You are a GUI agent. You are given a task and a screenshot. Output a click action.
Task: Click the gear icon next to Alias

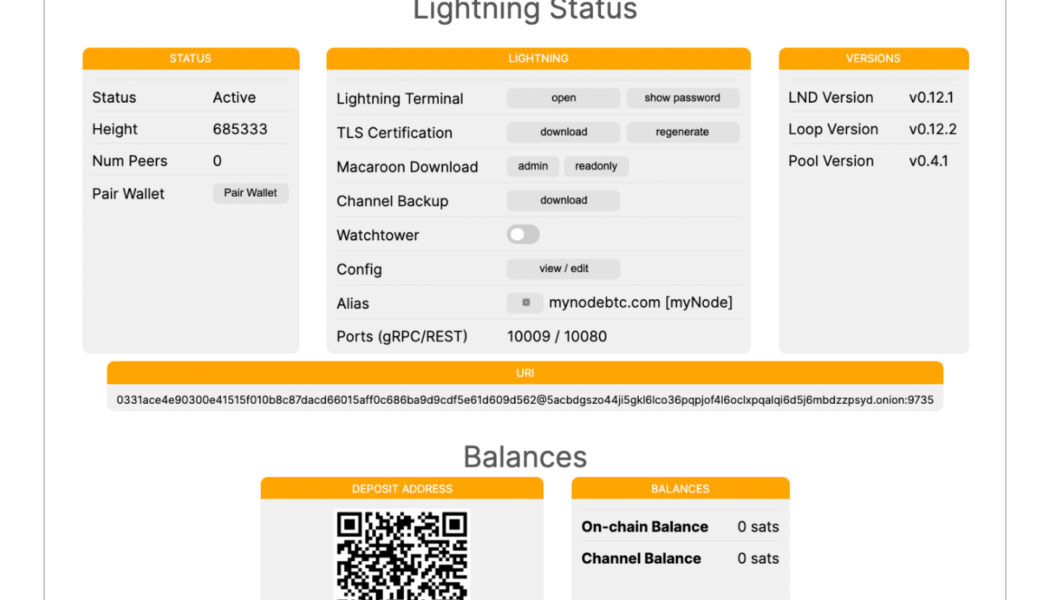528,303
